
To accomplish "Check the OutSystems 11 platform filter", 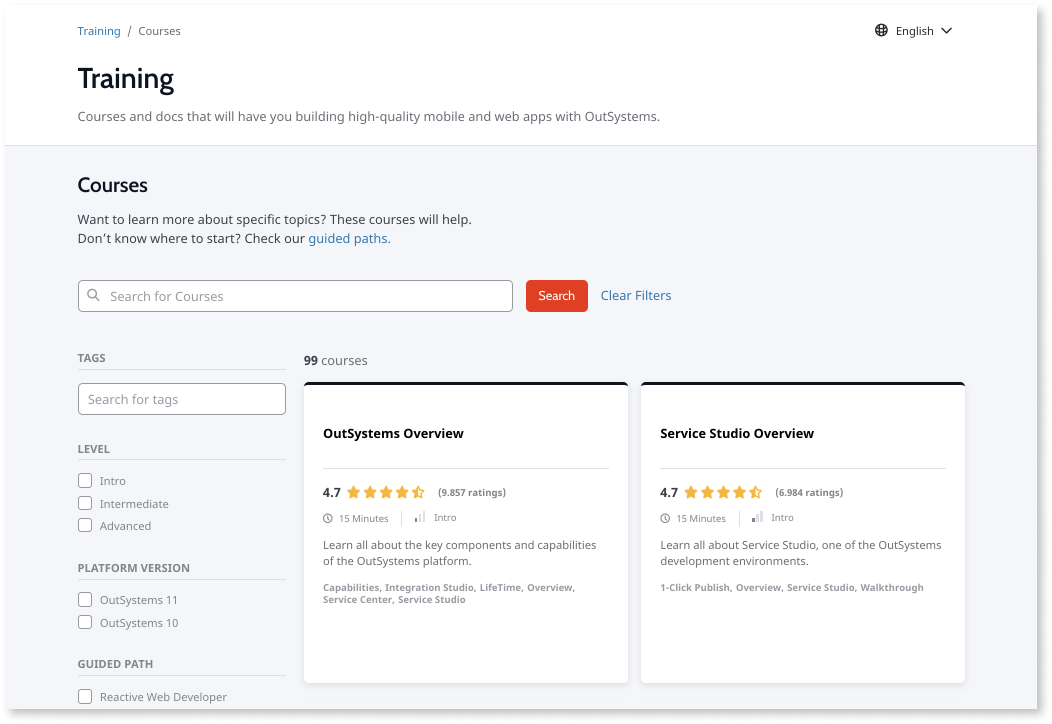I will click(x=85, y=600).
